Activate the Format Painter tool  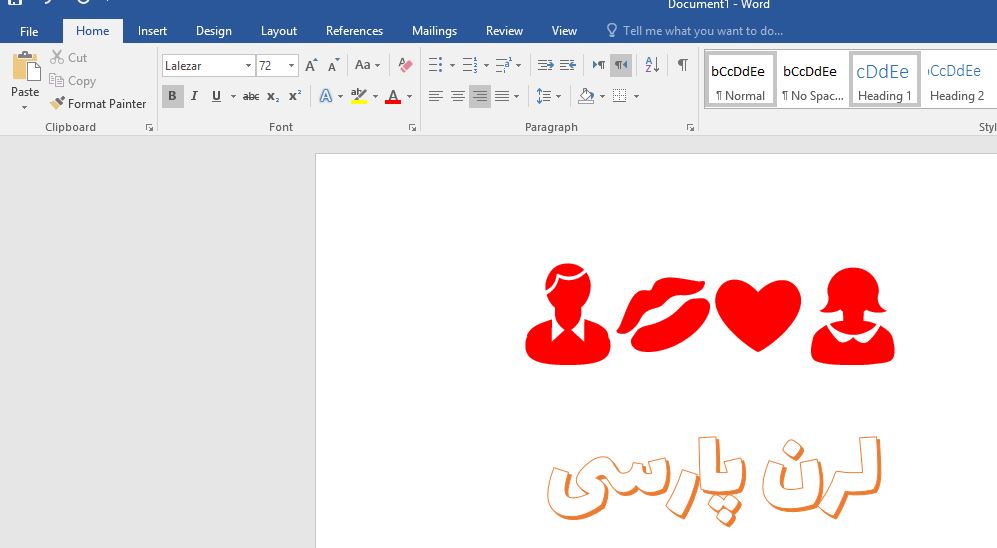(98, 104)
